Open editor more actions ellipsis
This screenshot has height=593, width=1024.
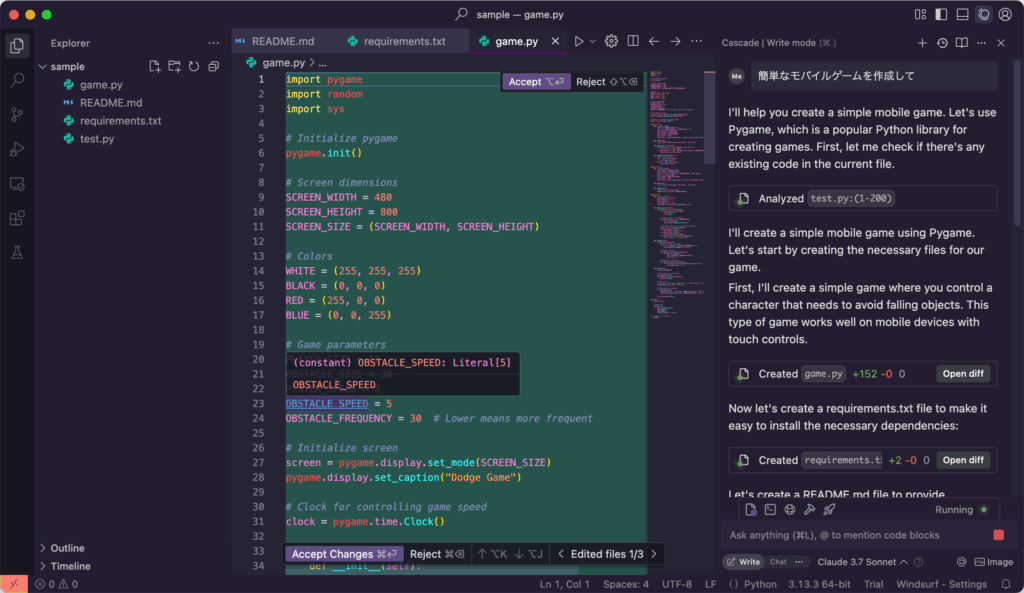(697, 41)
